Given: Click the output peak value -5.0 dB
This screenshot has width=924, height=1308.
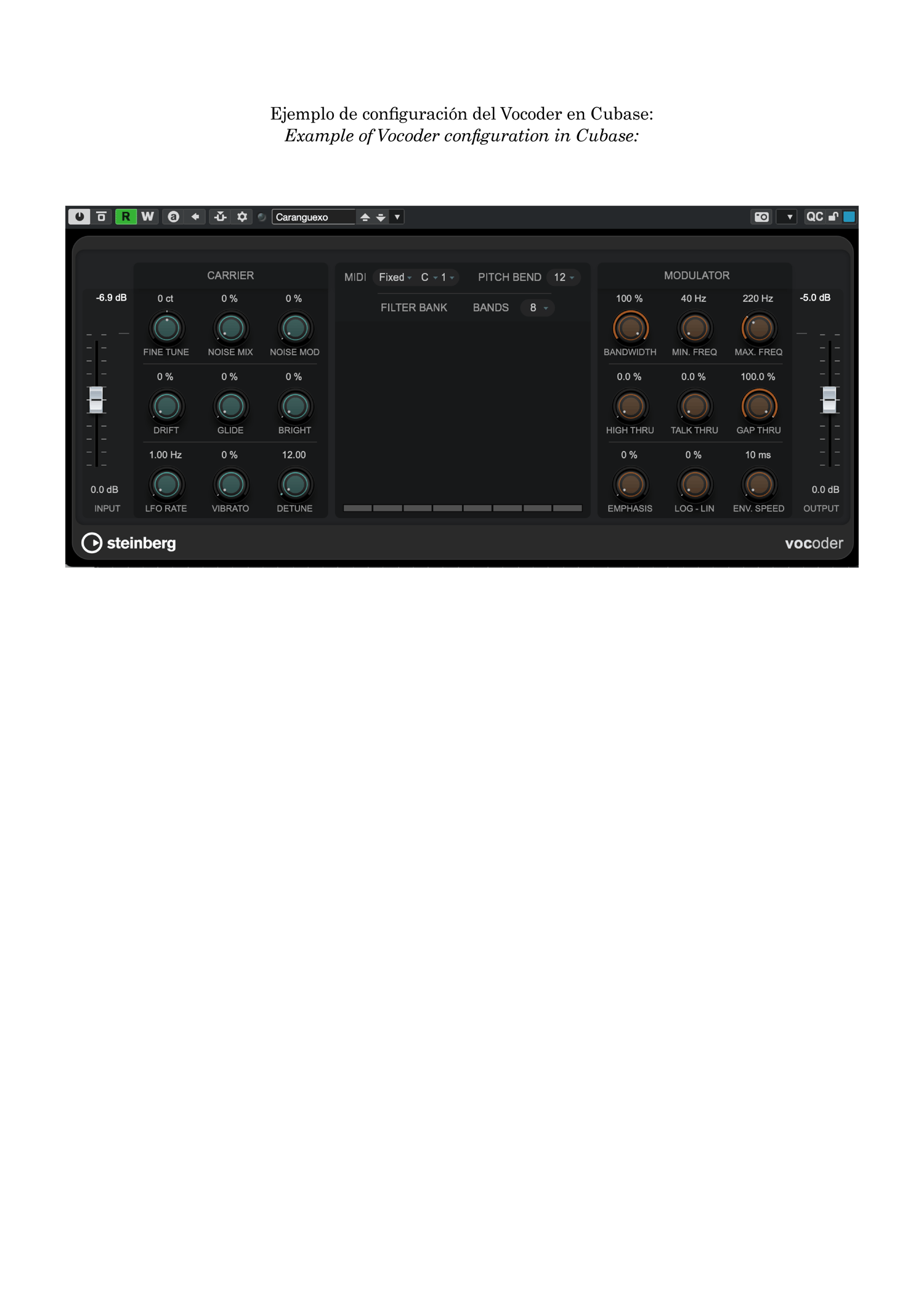Looking at the screenshot, I should 815,298.
